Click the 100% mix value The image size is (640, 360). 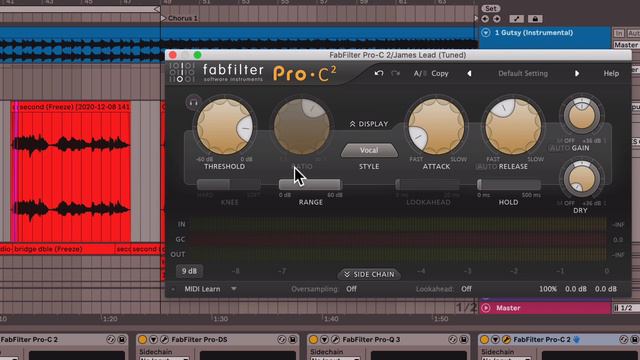click(x=548, y=289)
